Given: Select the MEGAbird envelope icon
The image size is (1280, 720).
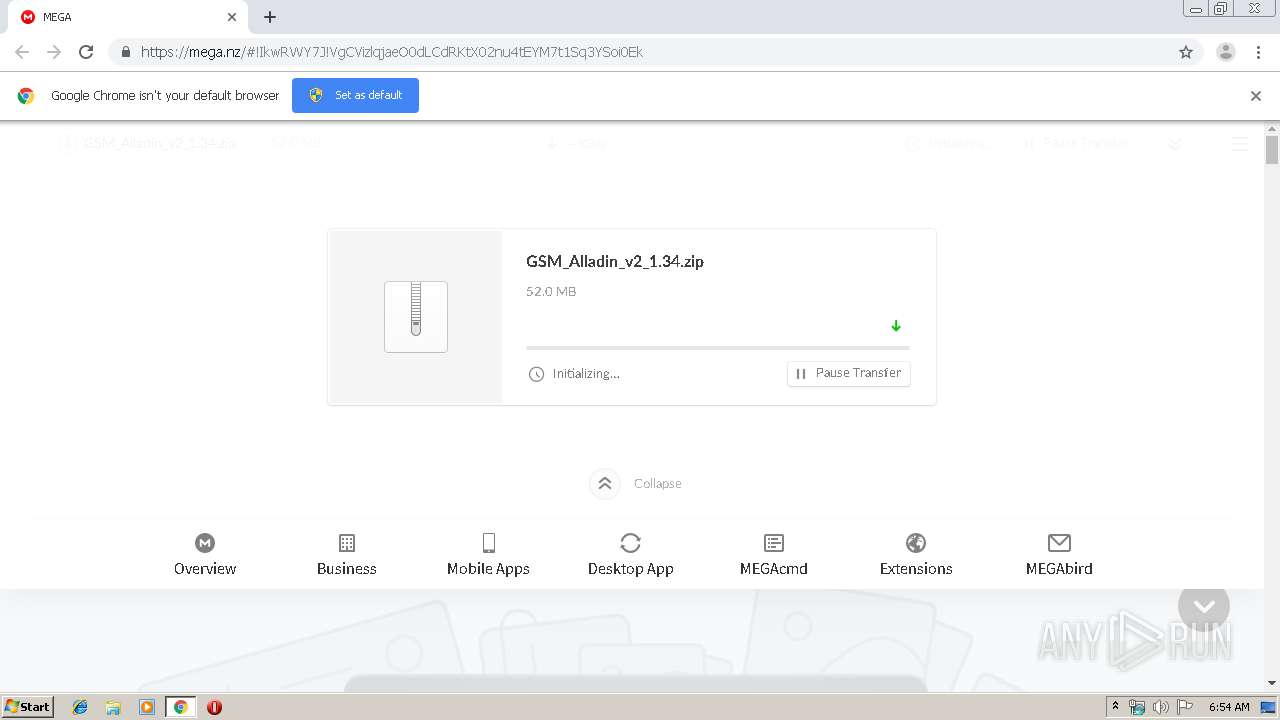Looking at the screenshot, I should click(x=1059, y=543).
